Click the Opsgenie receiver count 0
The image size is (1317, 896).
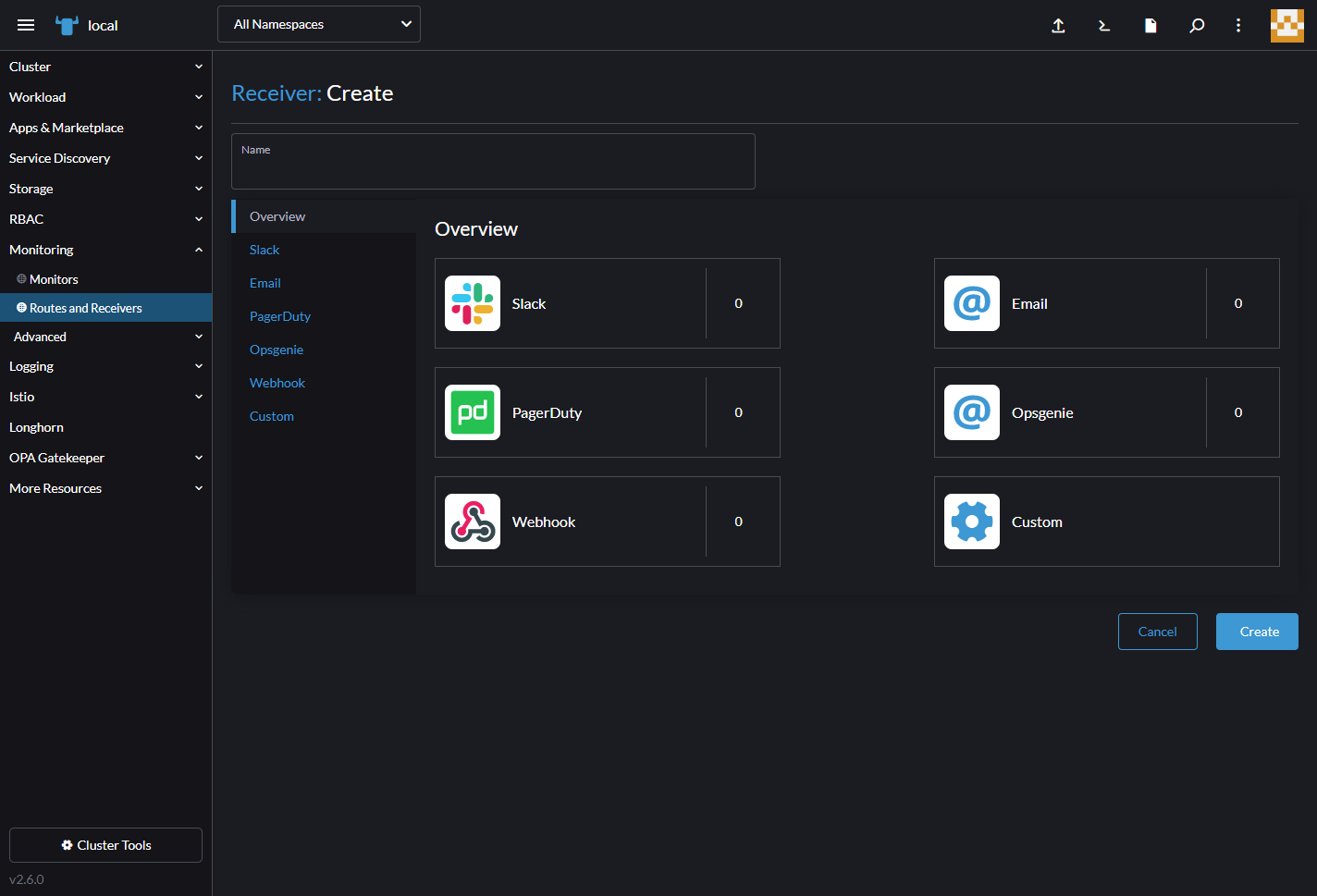(x=1238, y=412)
